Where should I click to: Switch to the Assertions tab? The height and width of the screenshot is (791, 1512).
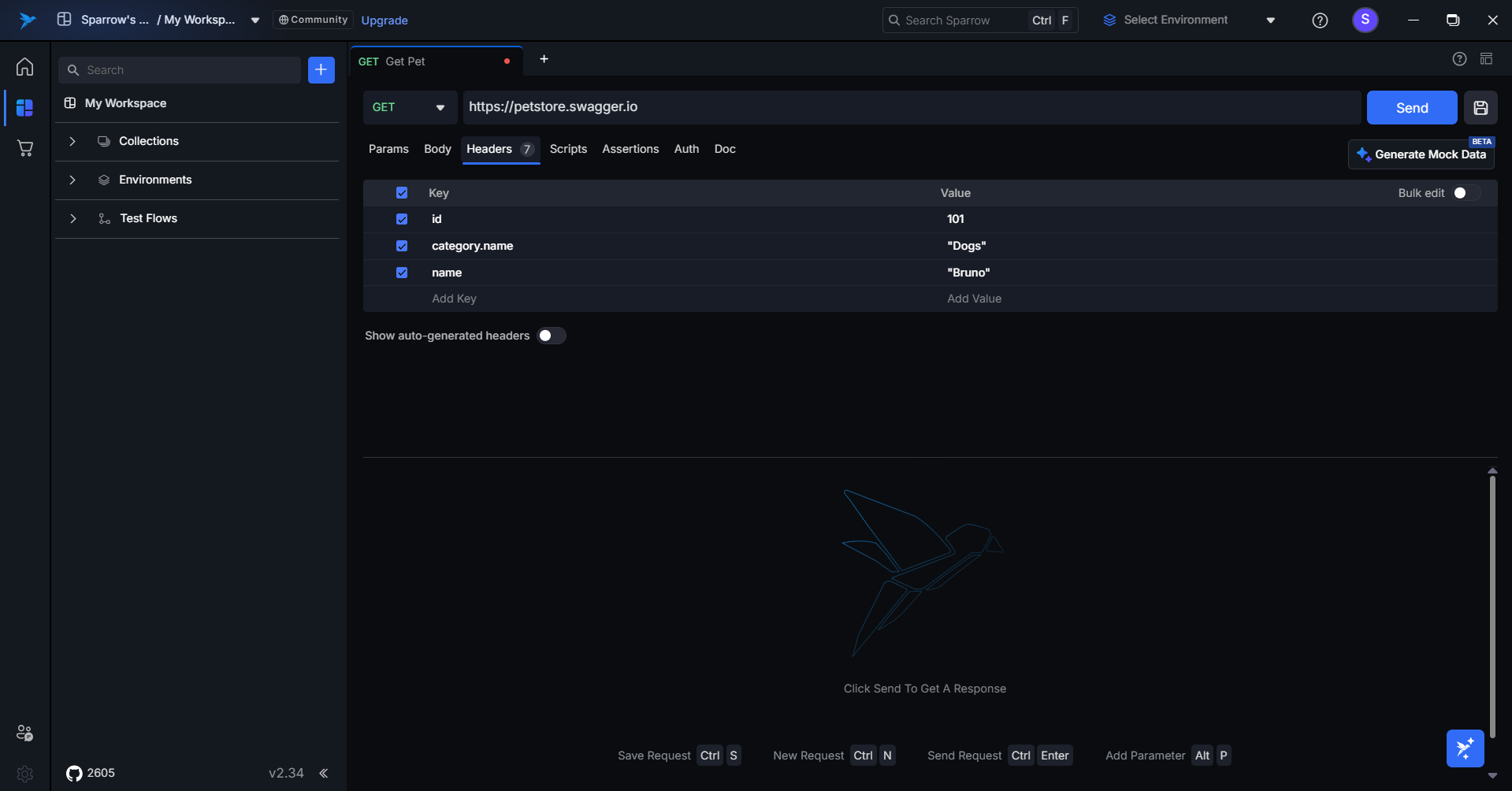(x=630, y=149)
